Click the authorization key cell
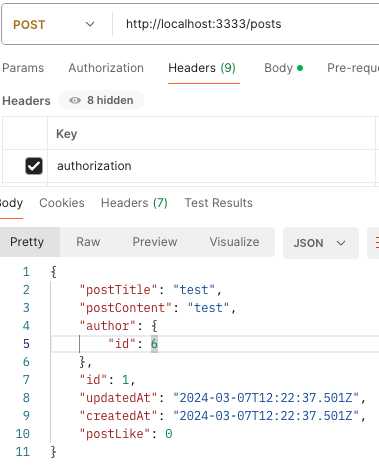The height and width of the screenshot is (473, 379). click(x=211, y=166)
